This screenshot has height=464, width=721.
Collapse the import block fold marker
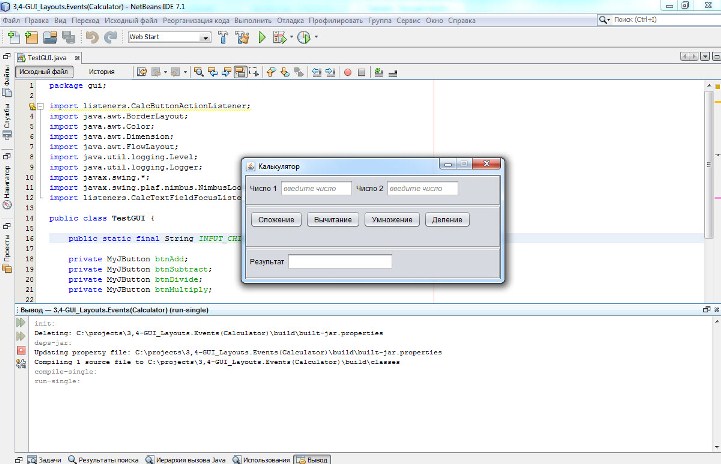(40, 105)
